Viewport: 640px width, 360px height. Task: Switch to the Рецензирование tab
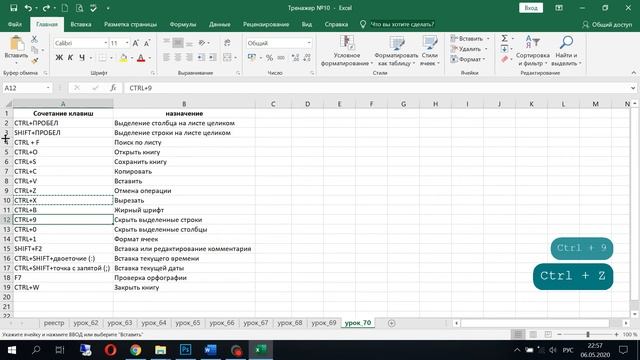[x=266, y=24]
